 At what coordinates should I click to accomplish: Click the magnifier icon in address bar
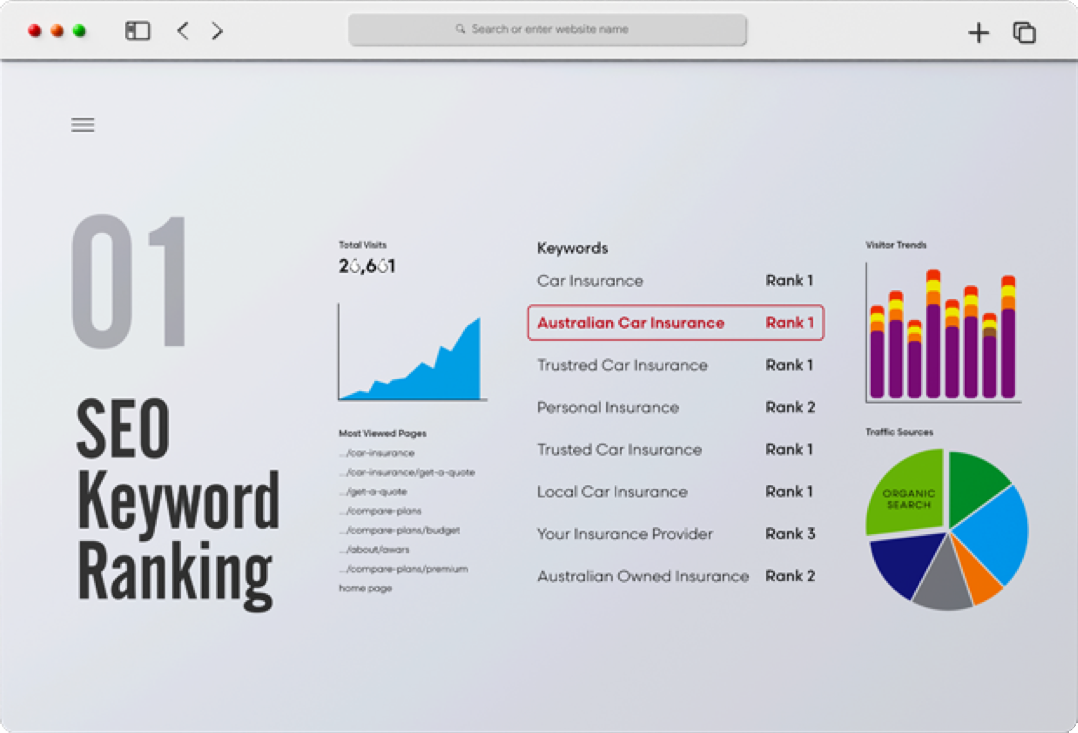460,29
